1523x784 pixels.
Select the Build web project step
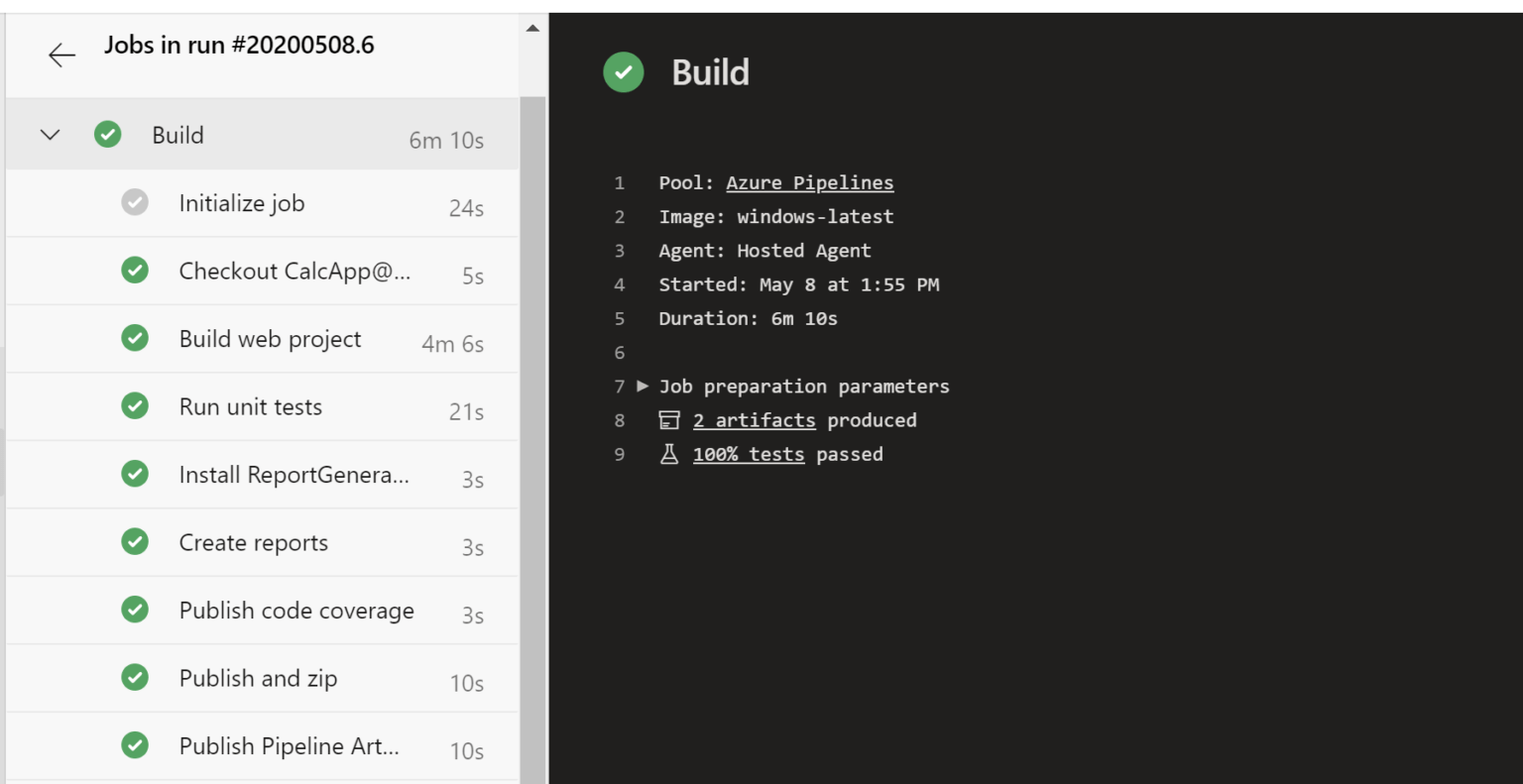click(270, 338)
